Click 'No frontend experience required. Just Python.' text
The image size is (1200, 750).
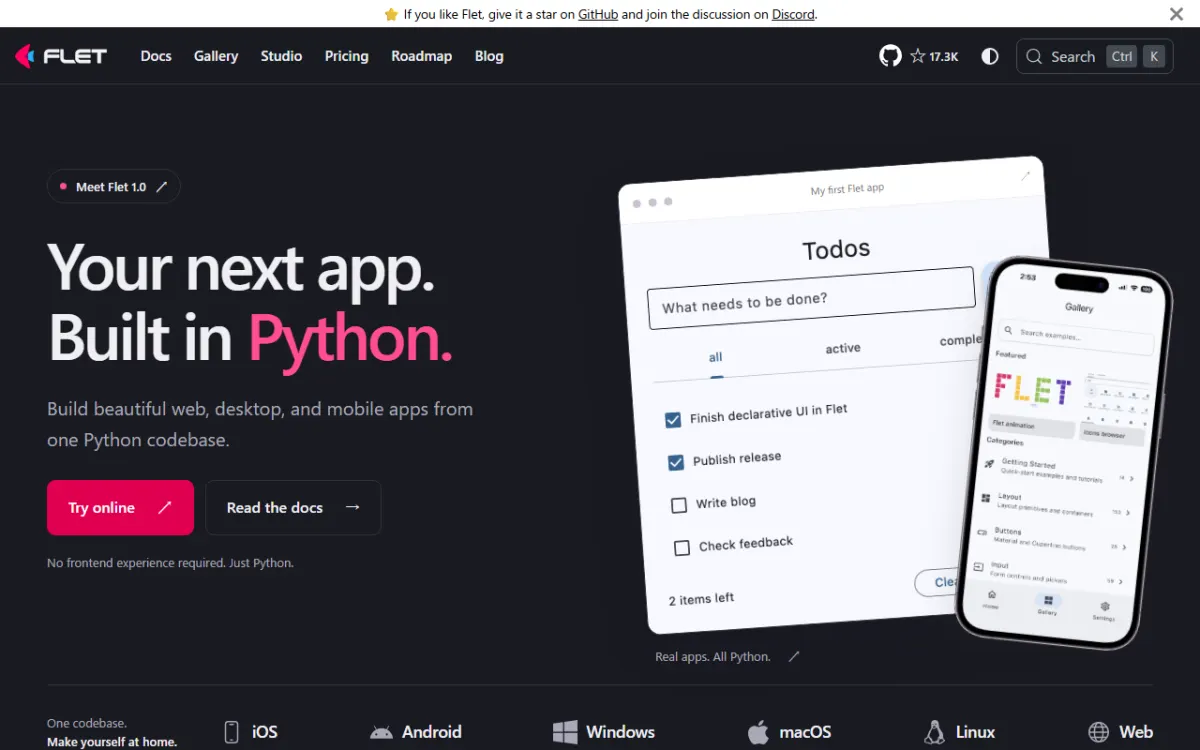coord(170,563)
